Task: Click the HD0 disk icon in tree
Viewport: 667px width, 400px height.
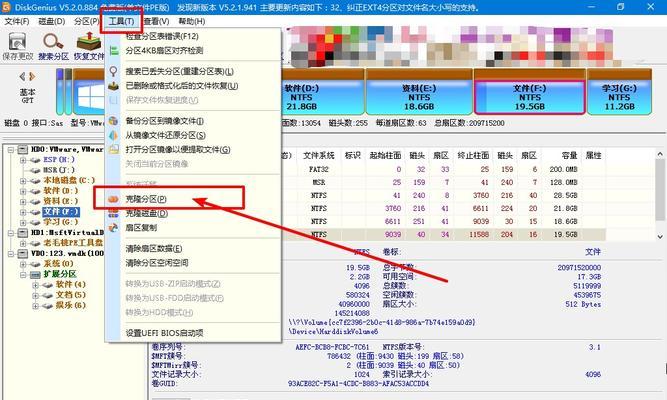Action: coord(23,149)
